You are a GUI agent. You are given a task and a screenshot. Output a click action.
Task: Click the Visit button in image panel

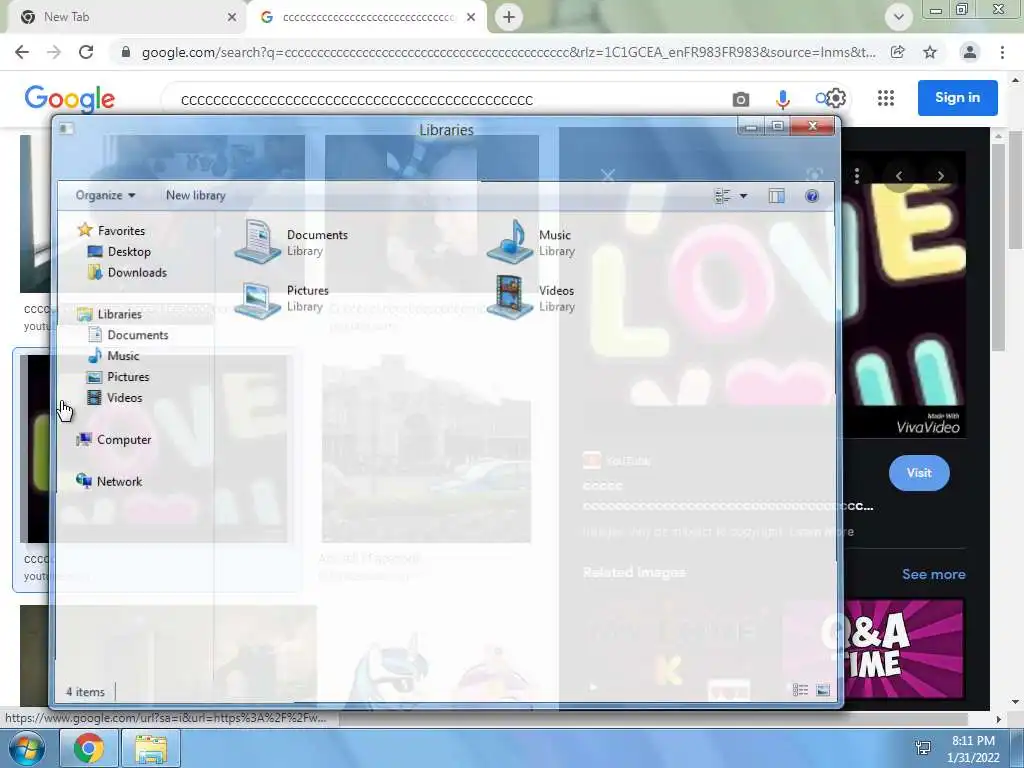pyautogui.click(x=919, y=473)
